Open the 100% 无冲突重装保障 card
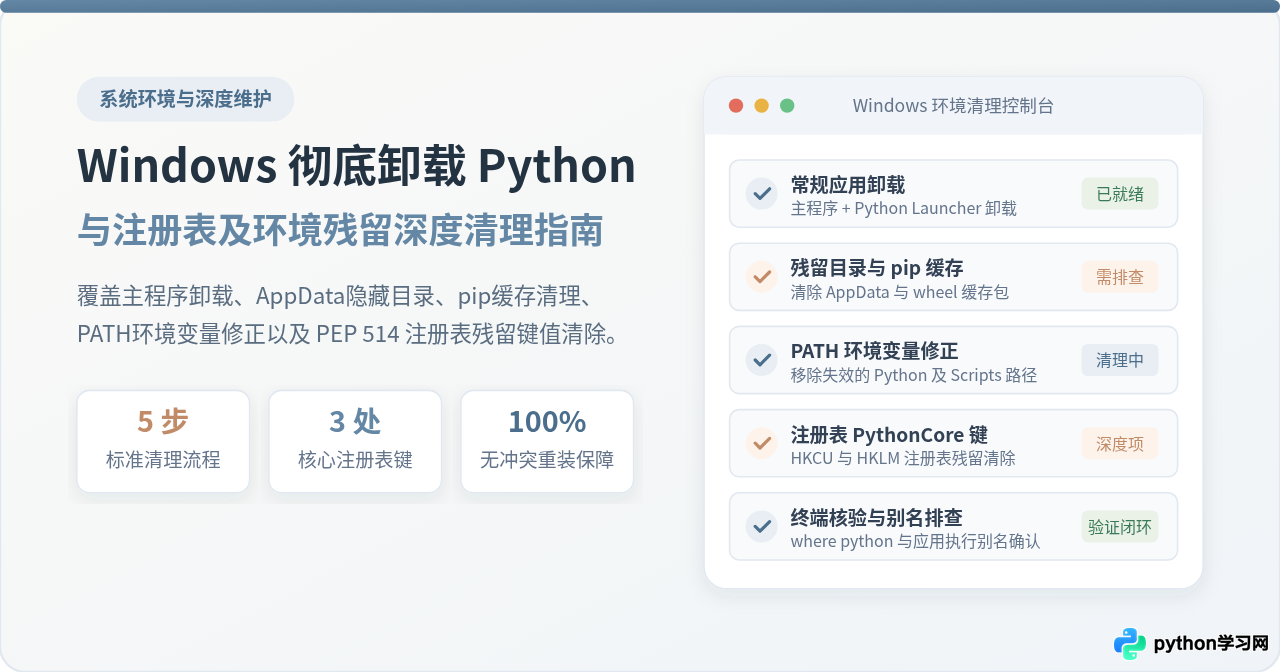Screen dimensions: 1280x672 (547, 441)
